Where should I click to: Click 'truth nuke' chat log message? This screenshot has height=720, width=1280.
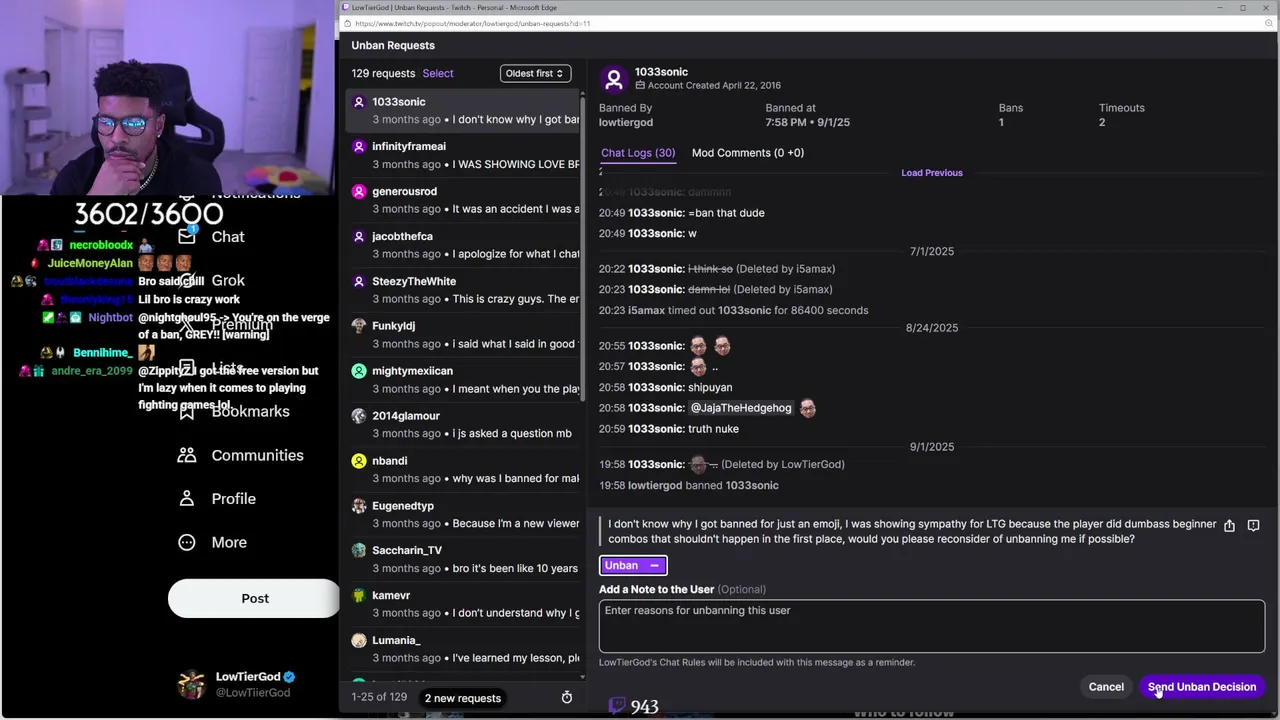(x=713, y=429)
